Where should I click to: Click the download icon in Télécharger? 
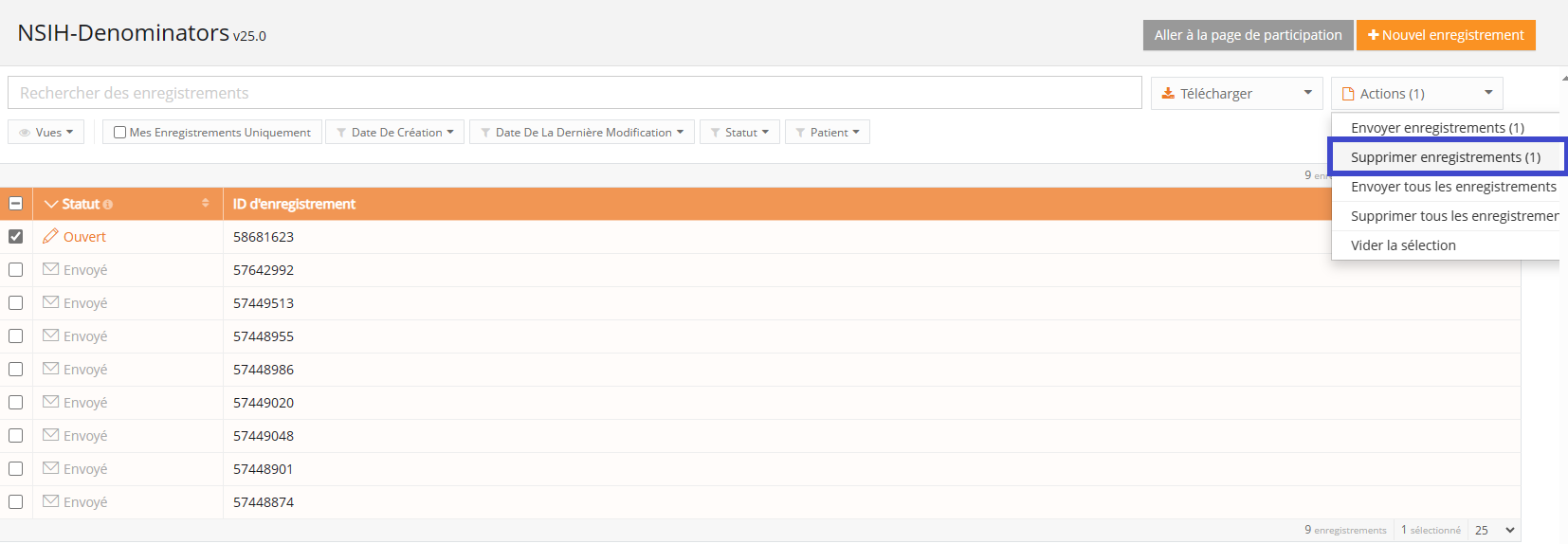(x=1168, y=93)
